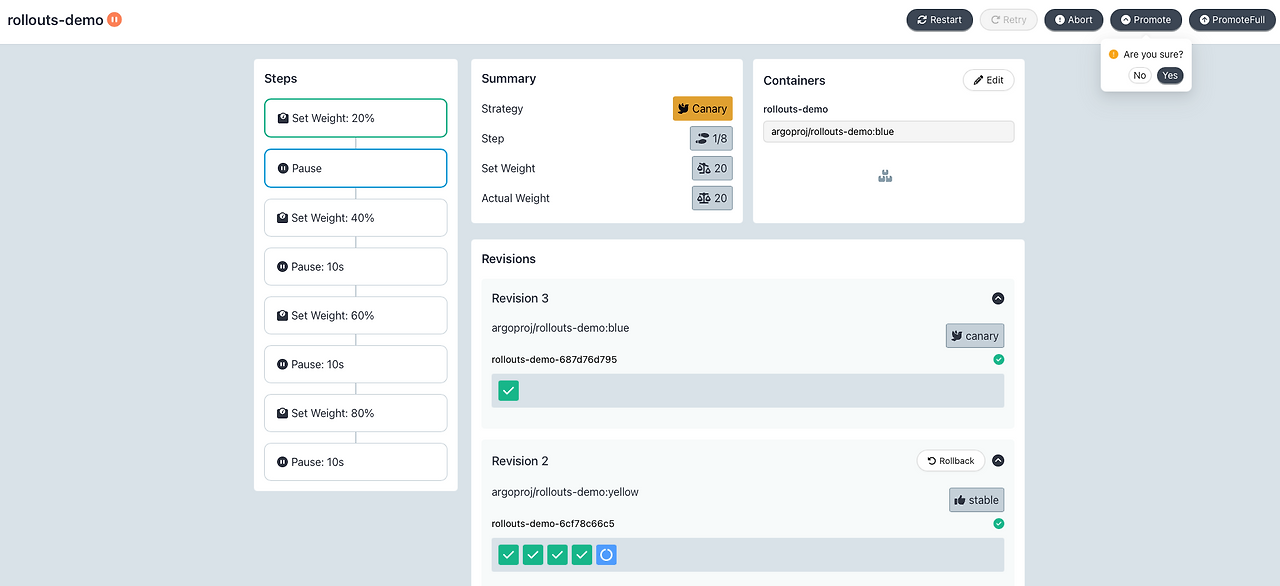Click the Containers heading
The height and width of the screenshot is (586, 1280).
tap(794, 81)
